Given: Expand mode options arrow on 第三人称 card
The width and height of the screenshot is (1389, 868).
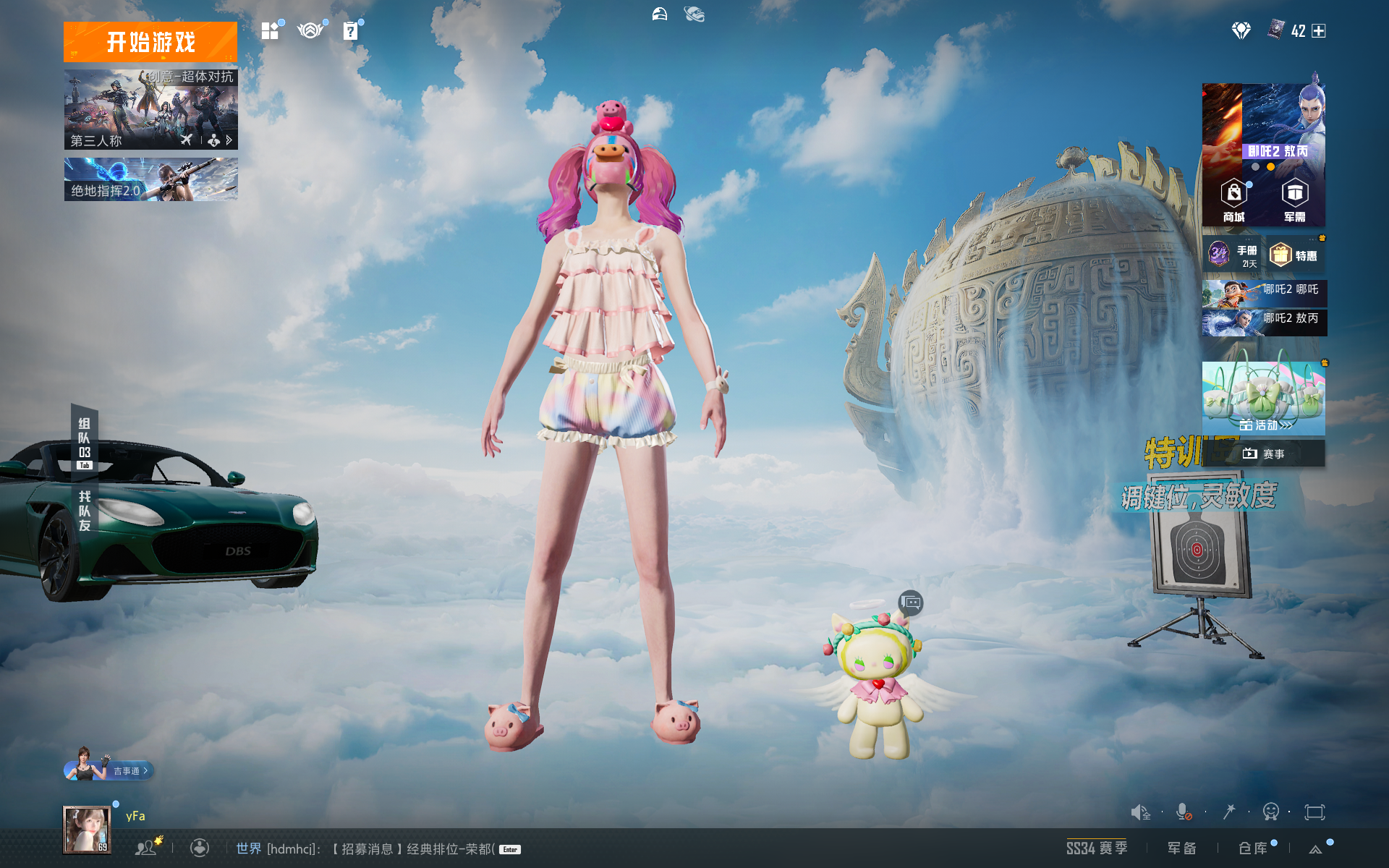Looking at the screenshot, I should point(229,140).
